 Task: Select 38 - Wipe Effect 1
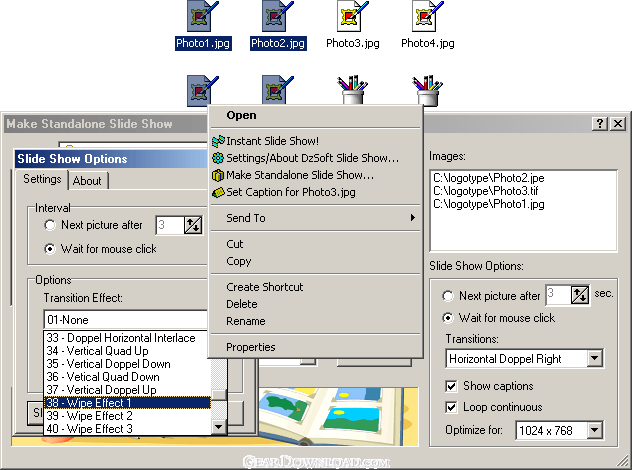127,403
